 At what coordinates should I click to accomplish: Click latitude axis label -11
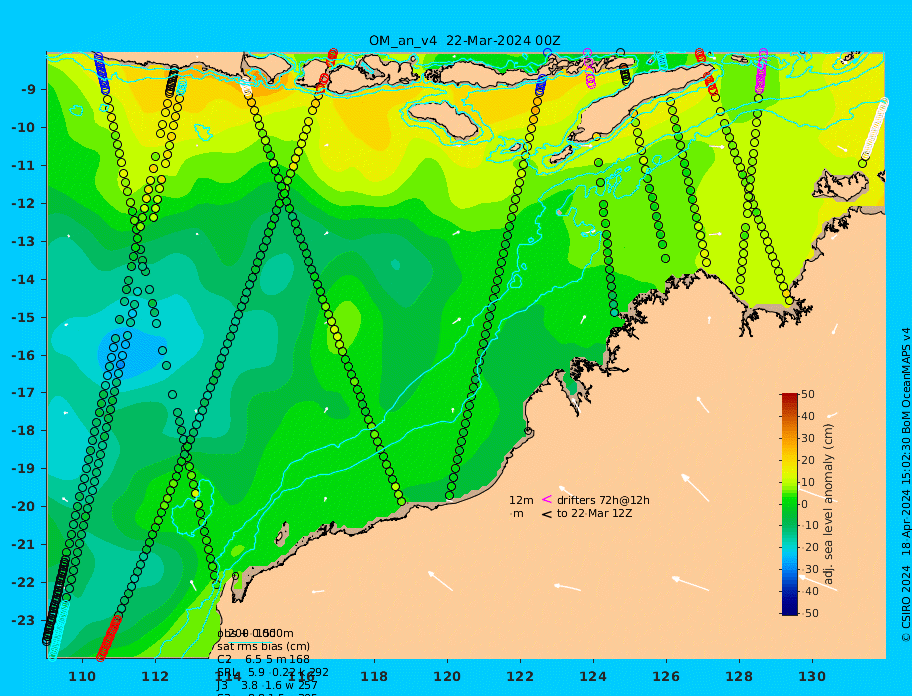click(x=24, y=165)
